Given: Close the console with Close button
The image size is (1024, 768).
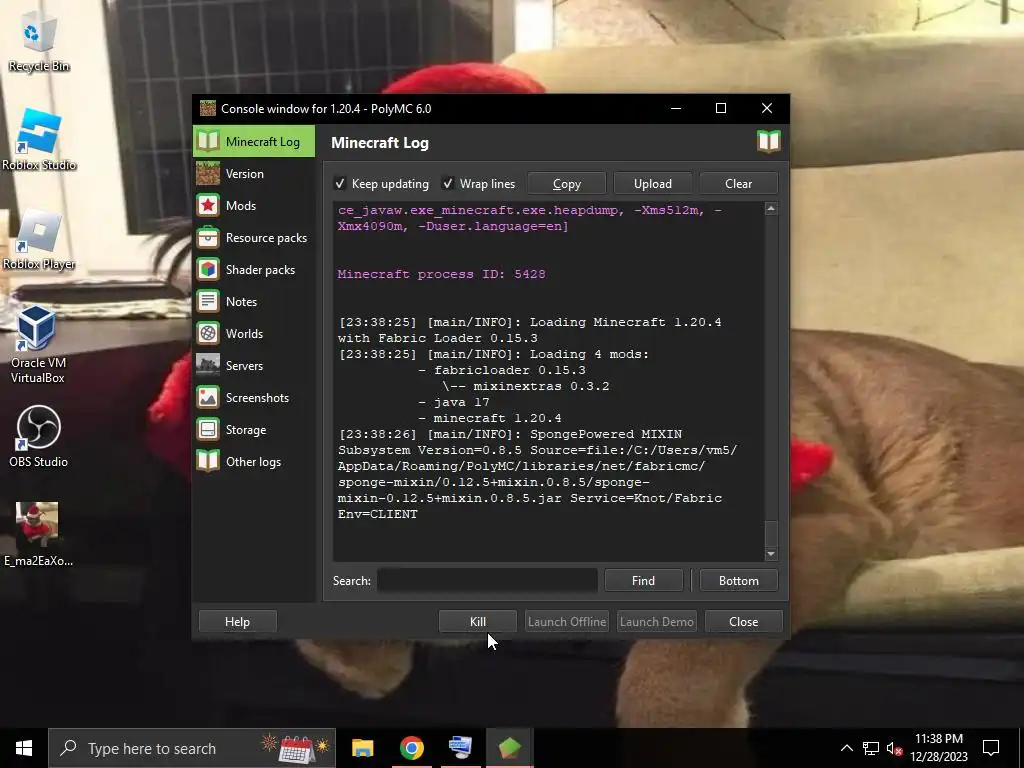Looking at the screenshot, I should pos(743,621).
